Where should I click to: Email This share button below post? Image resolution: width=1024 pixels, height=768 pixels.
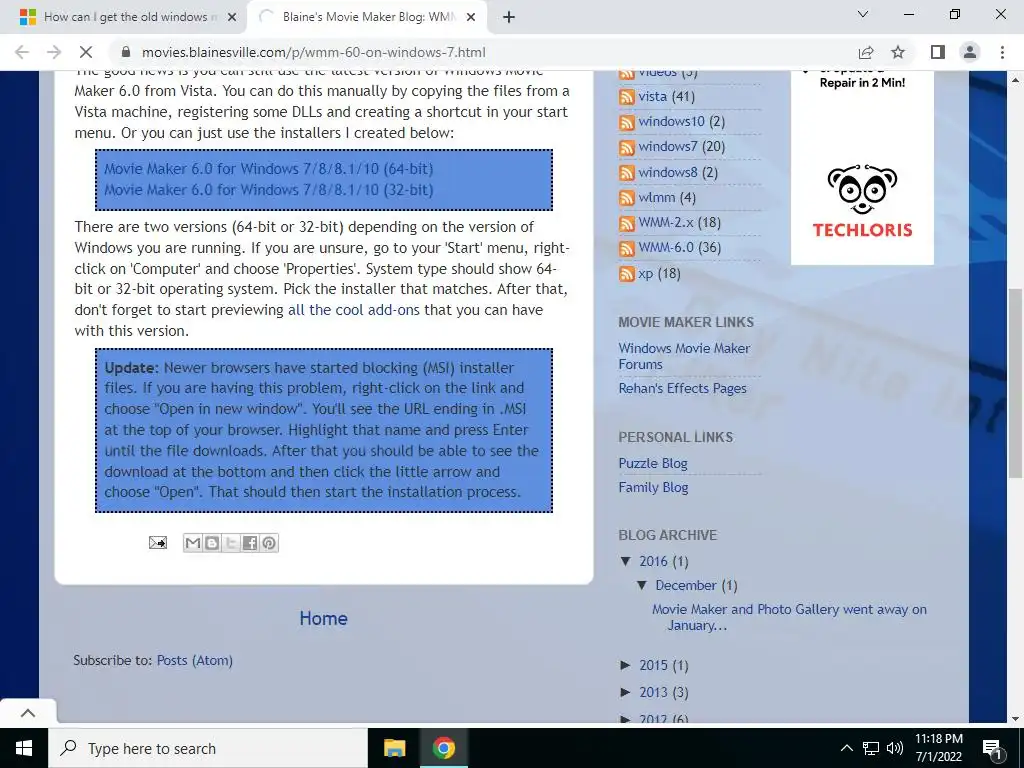click(x=193, y=543)
